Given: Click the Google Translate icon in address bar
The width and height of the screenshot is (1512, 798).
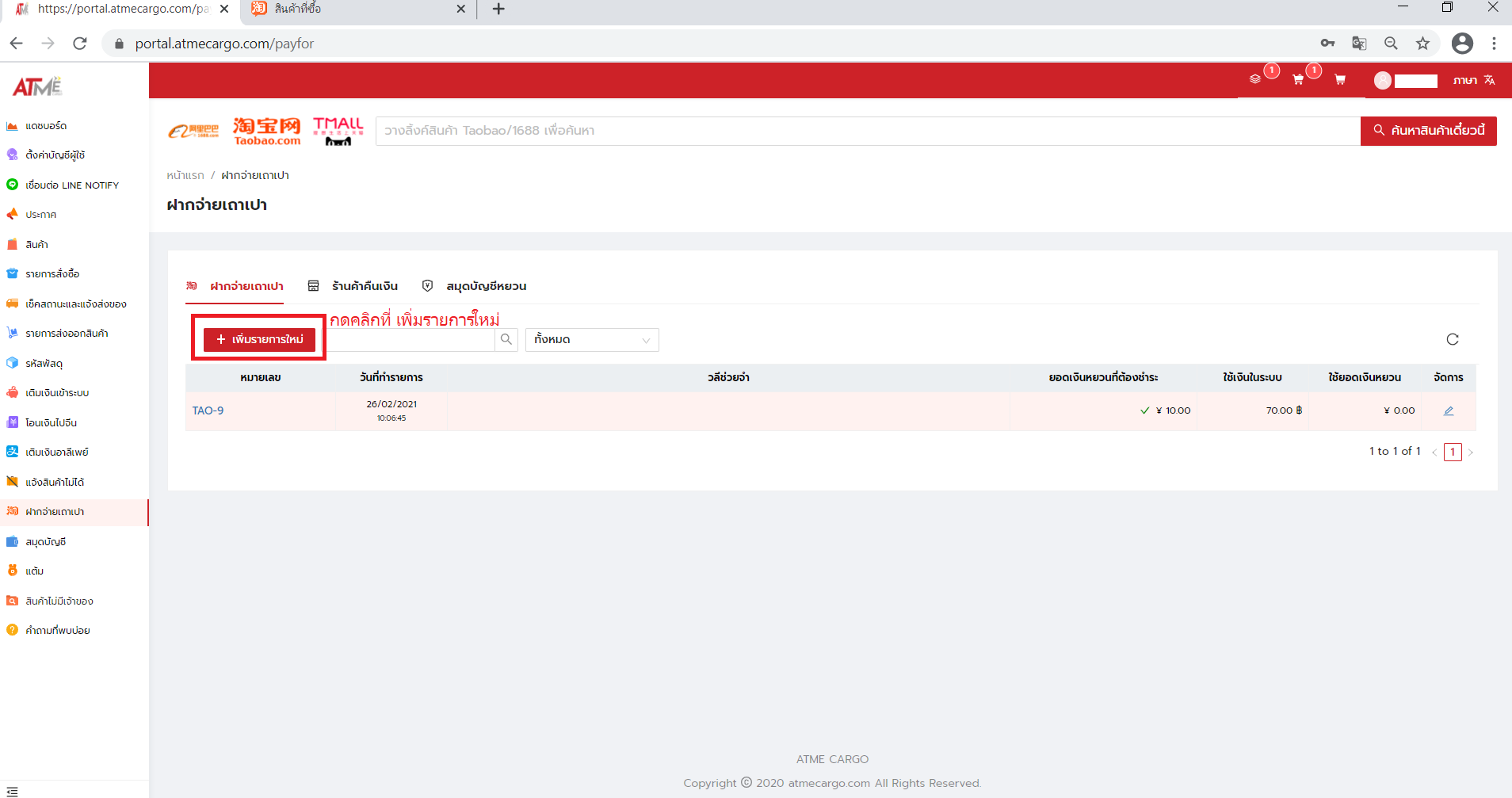Looking at the screenshot, I should pos(1359,44).
